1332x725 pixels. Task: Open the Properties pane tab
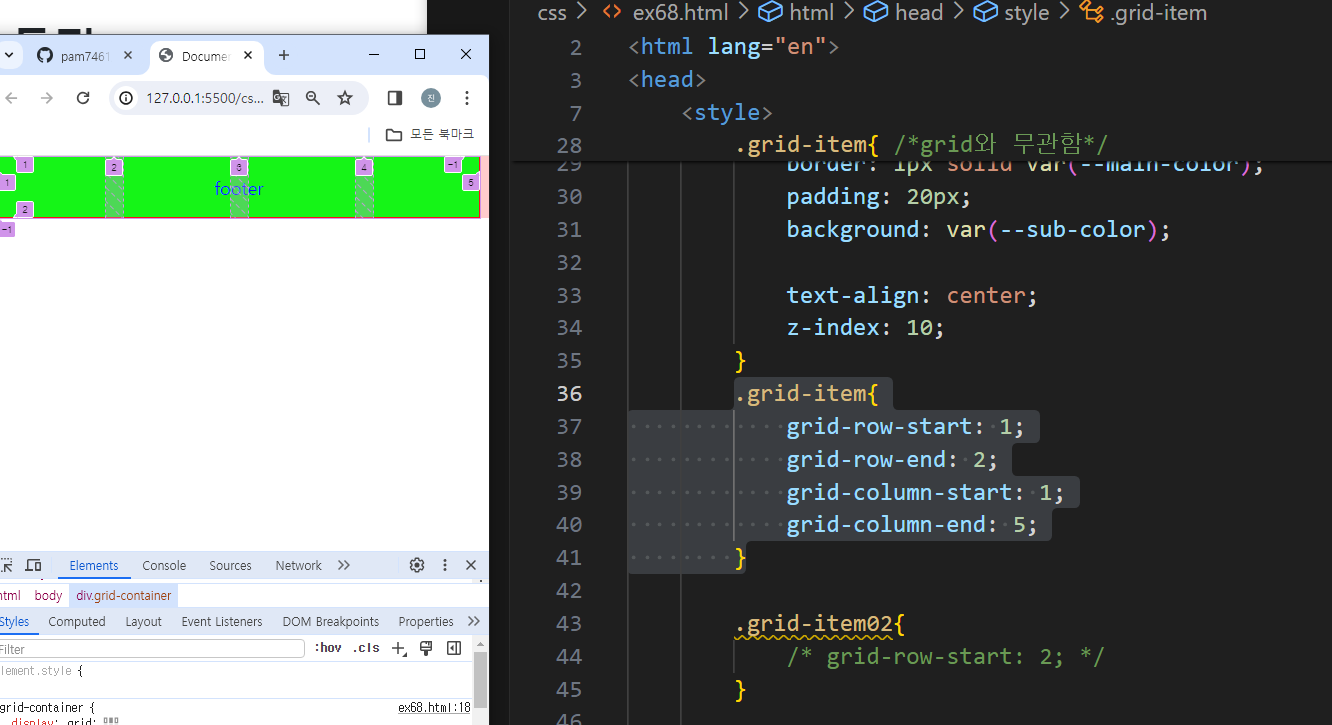[426, 622]
